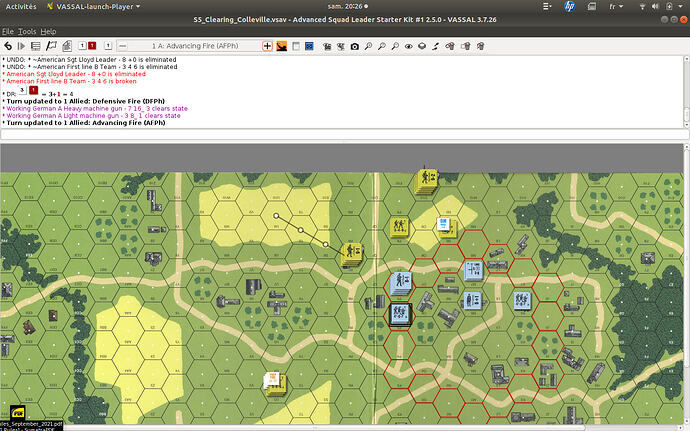Screen dimensions: 690x431
Task: Click the orange plus to advance the turn
Action: click(x=267, y=46)
